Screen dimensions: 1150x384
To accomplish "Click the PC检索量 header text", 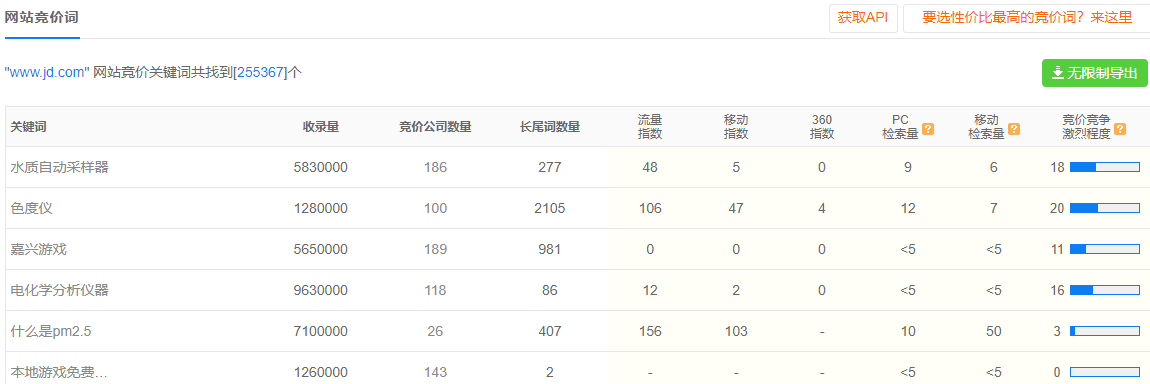I will (900, 127).
